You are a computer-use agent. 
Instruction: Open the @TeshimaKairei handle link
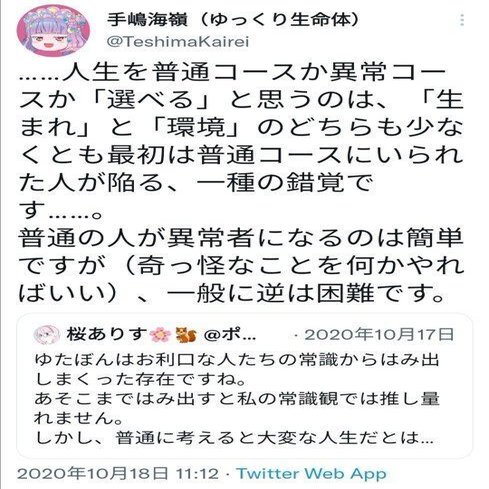178,42
